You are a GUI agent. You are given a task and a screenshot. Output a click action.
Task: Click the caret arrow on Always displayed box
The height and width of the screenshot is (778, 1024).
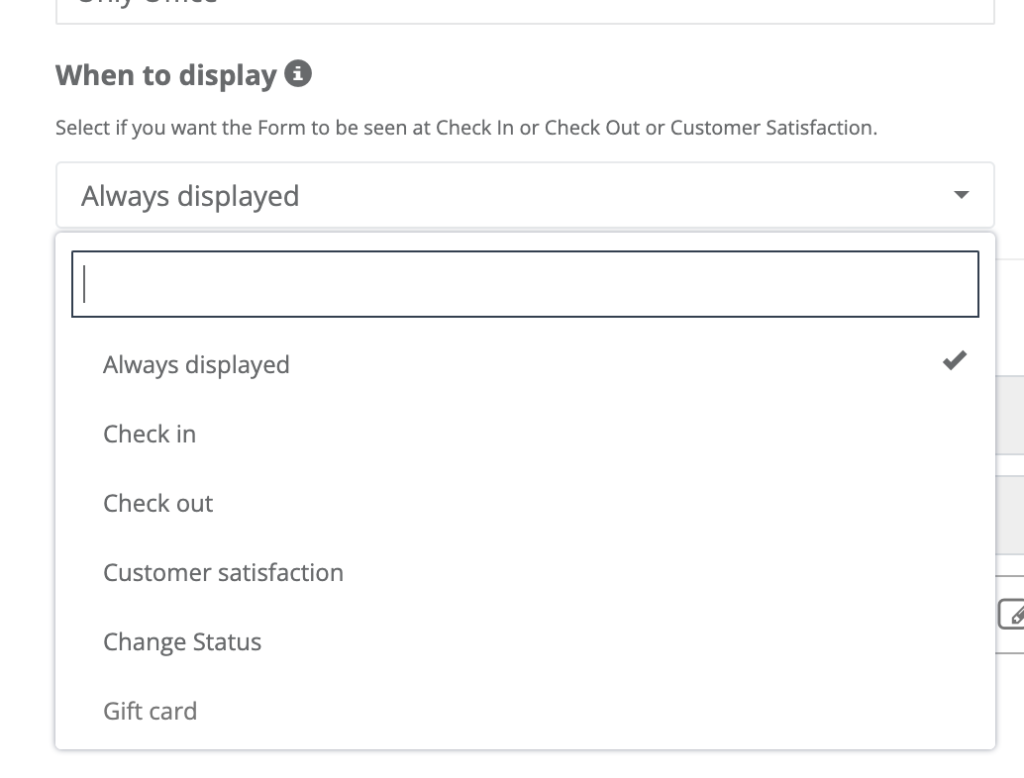[961, 195]
